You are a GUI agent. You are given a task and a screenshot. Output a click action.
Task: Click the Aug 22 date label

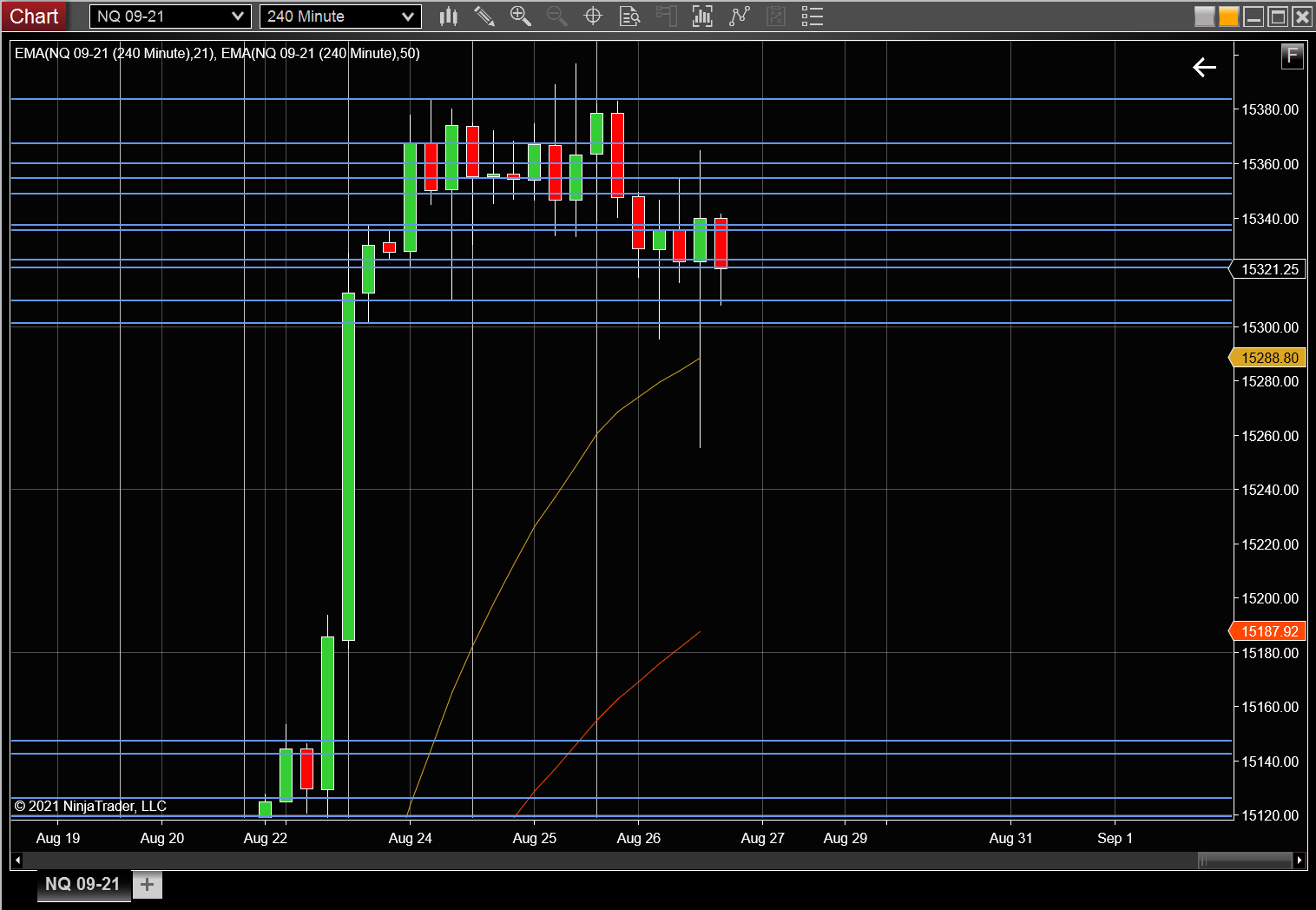(266, 838)
